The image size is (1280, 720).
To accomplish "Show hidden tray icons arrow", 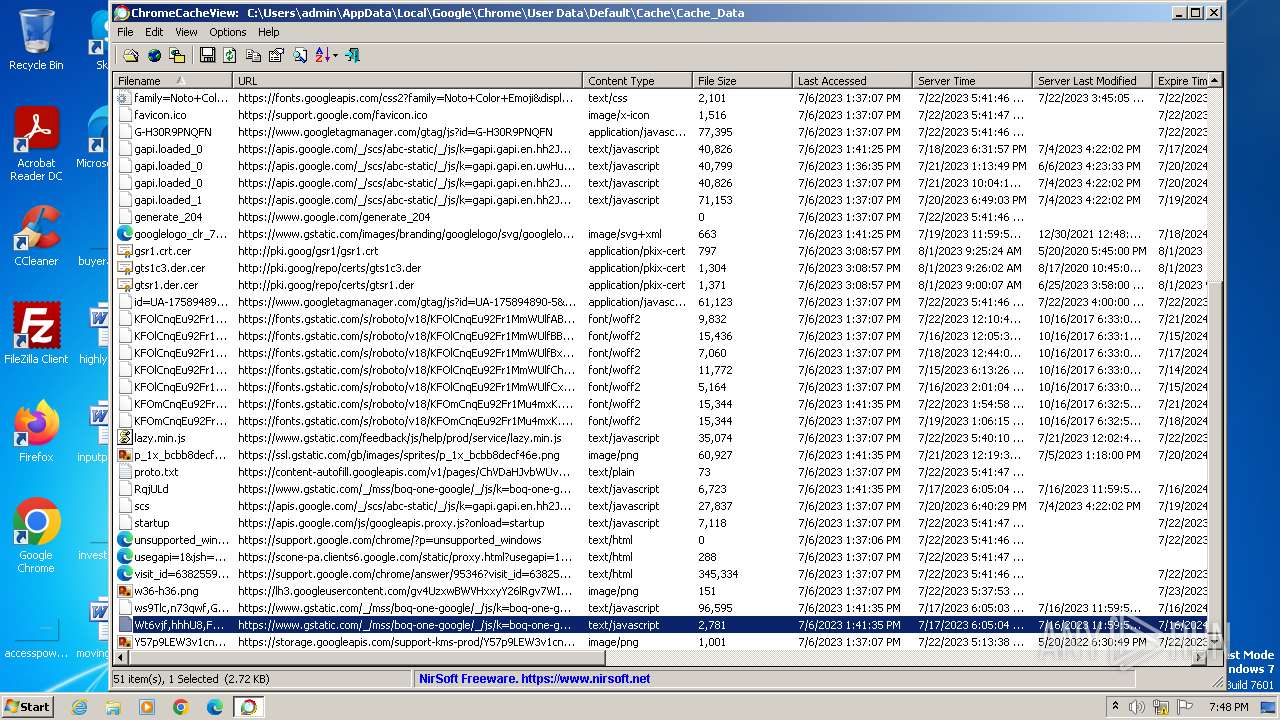I will pyautogui.click(x=1116, y=707).
